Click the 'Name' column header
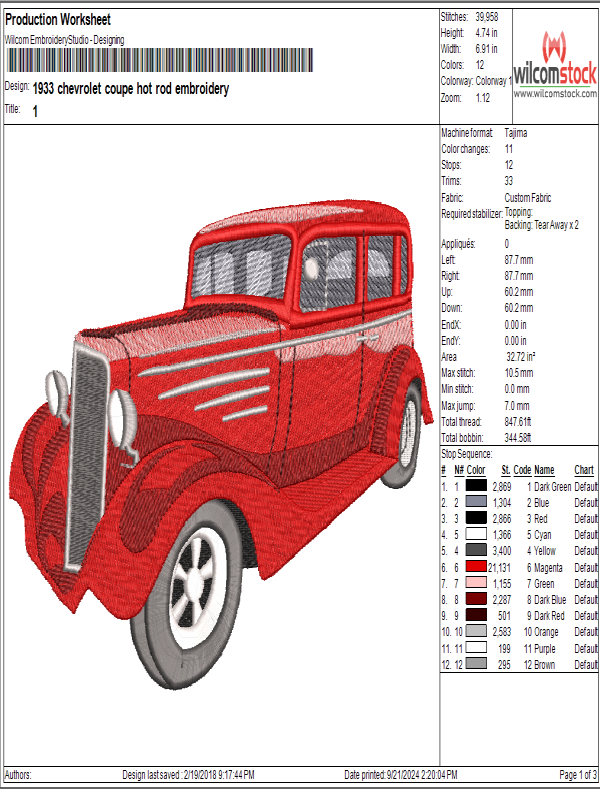 point(544,470)
